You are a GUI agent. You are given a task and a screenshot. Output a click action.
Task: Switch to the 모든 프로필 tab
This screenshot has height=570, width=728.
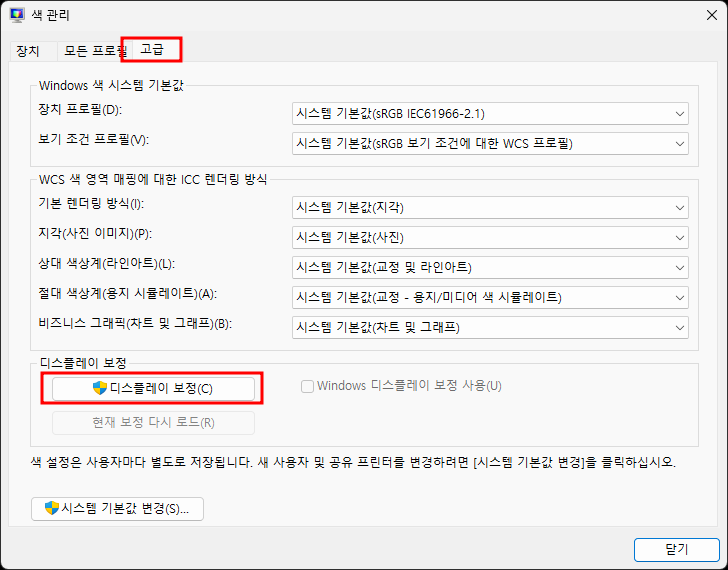click(95, 51)
